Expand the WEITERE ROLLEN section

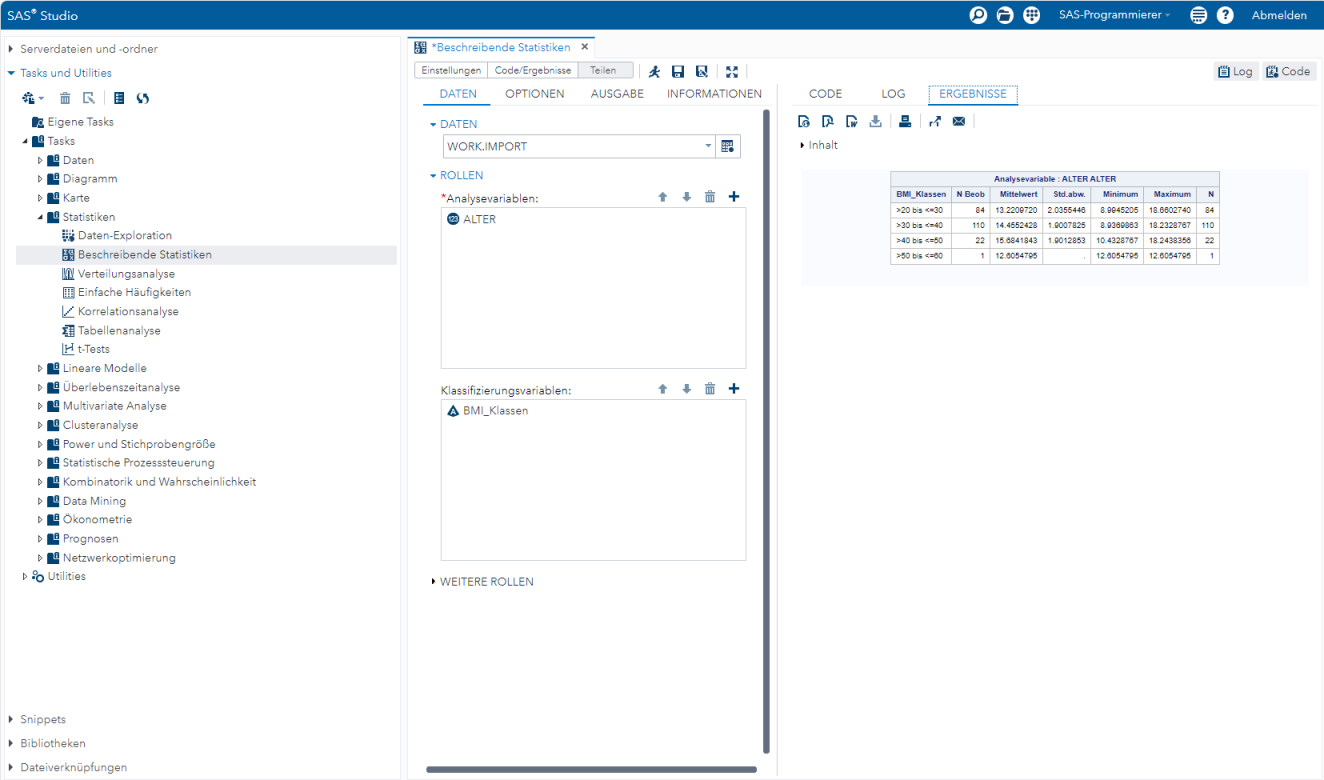(433, 581)
